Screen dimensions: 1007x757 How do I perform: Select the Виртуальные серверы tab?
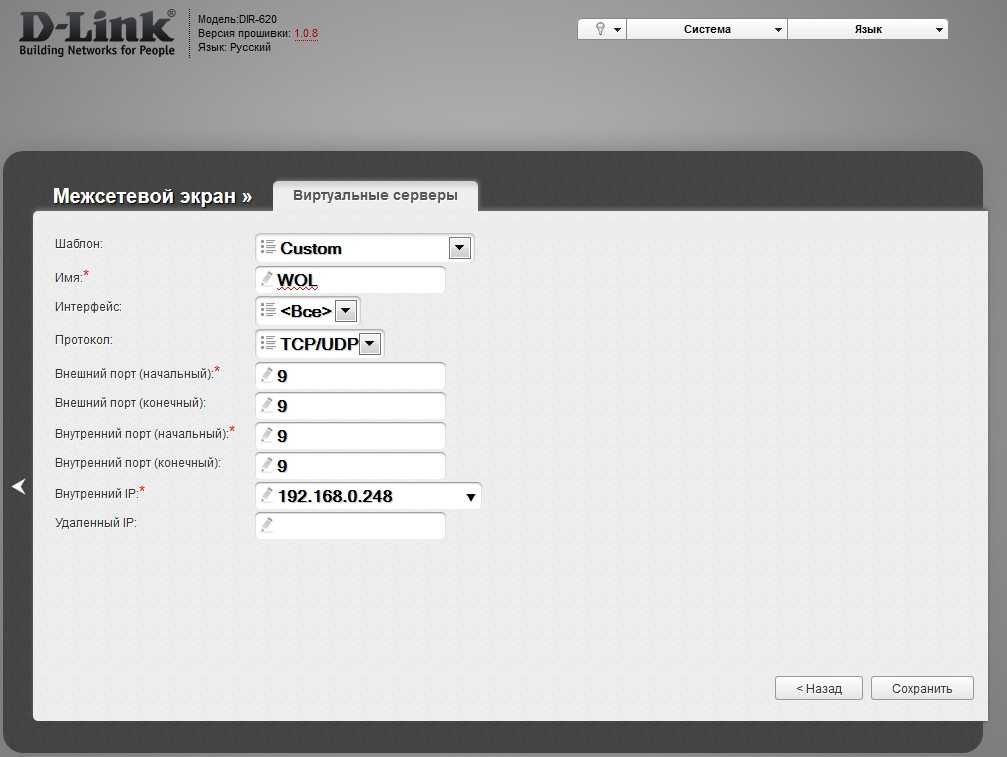[375, 195]
